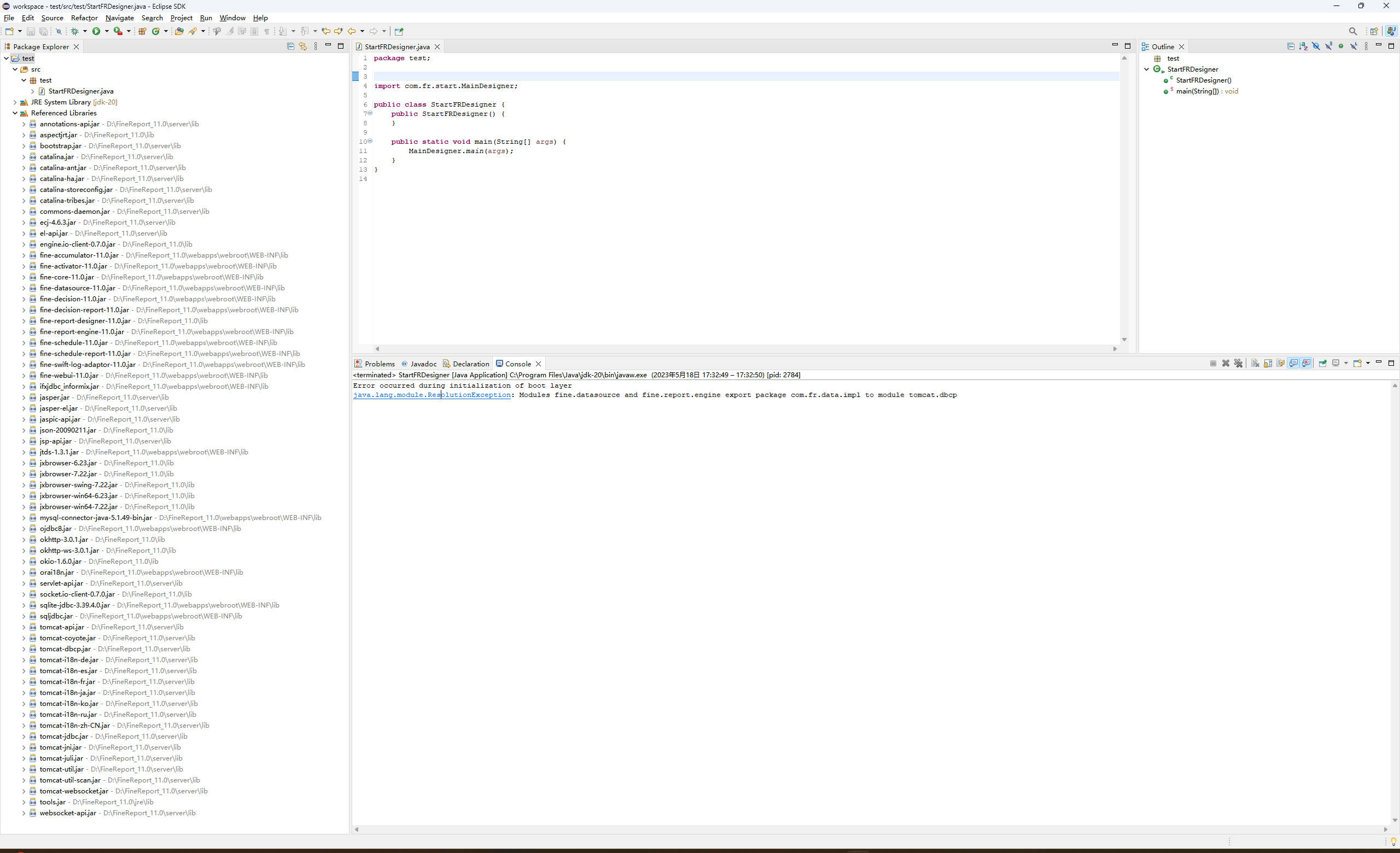Remove Launch in Console toolbar
This screenshot has width=1400, height=853.
(x=1226, y=363)
